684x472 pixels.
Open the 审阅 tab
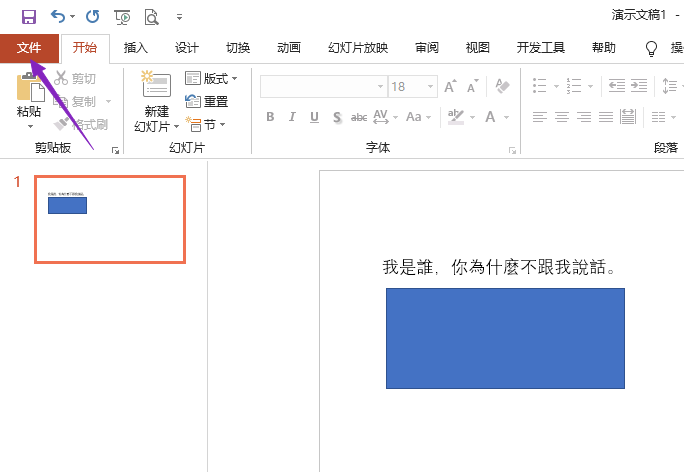427,48
